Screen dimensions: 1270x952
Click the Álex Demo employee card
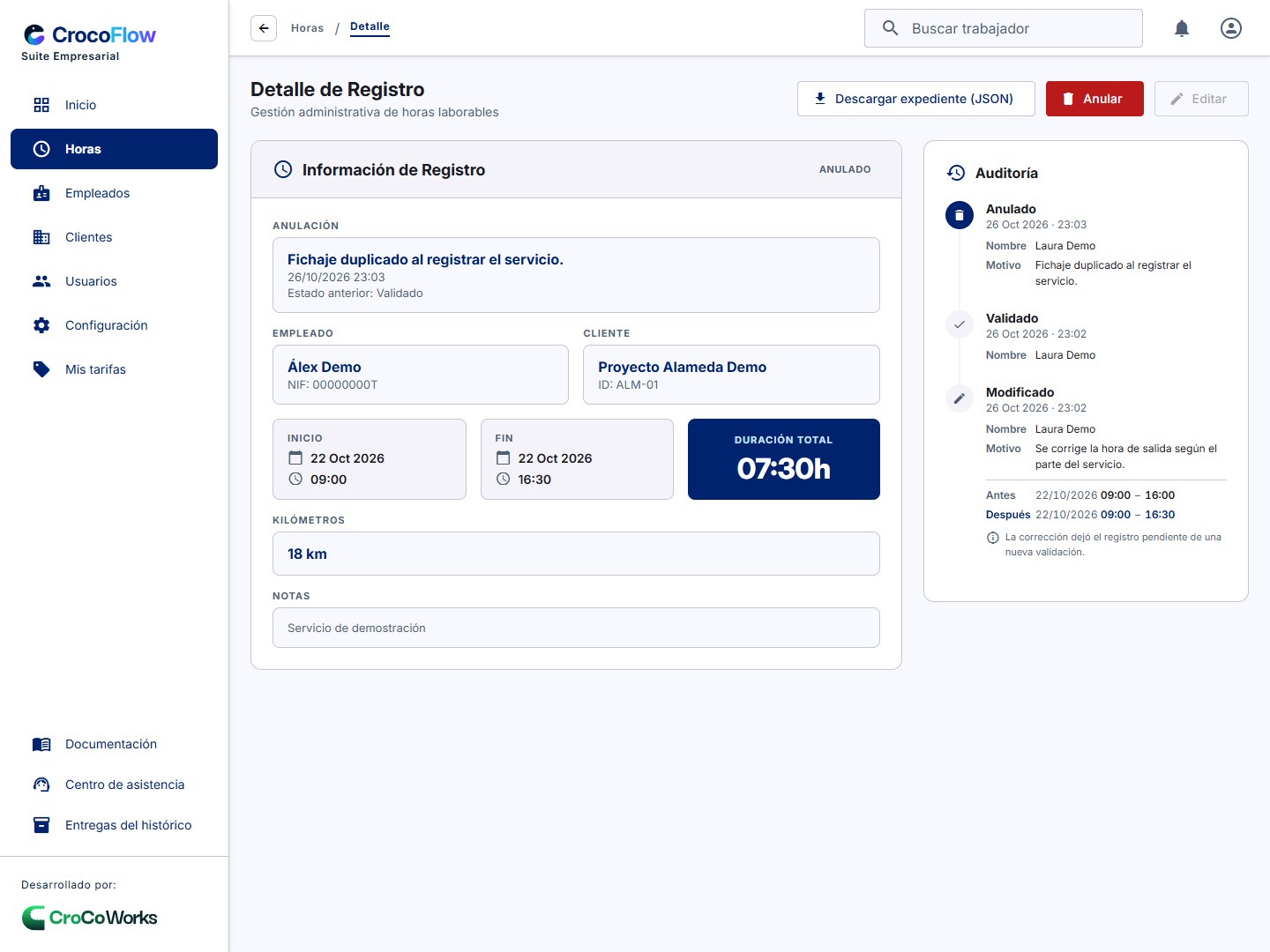421,375
